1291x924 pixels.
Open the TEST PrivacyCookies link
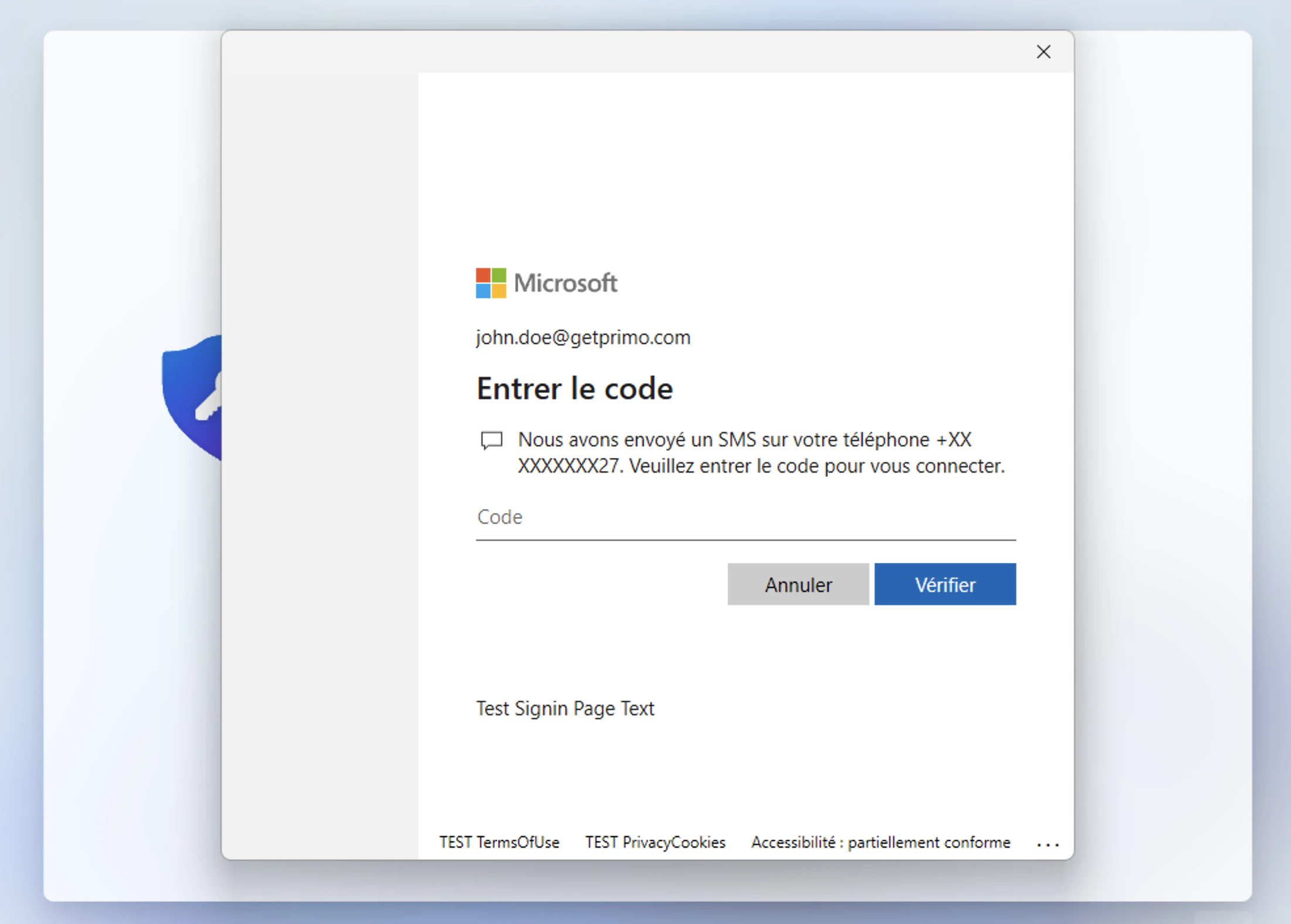(x=655, y=843)
